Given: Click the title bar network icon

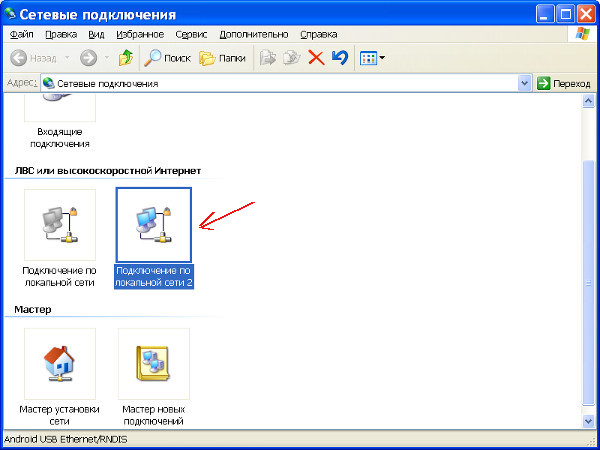Looking at the screenshot, I should click(x=10, y=14).
